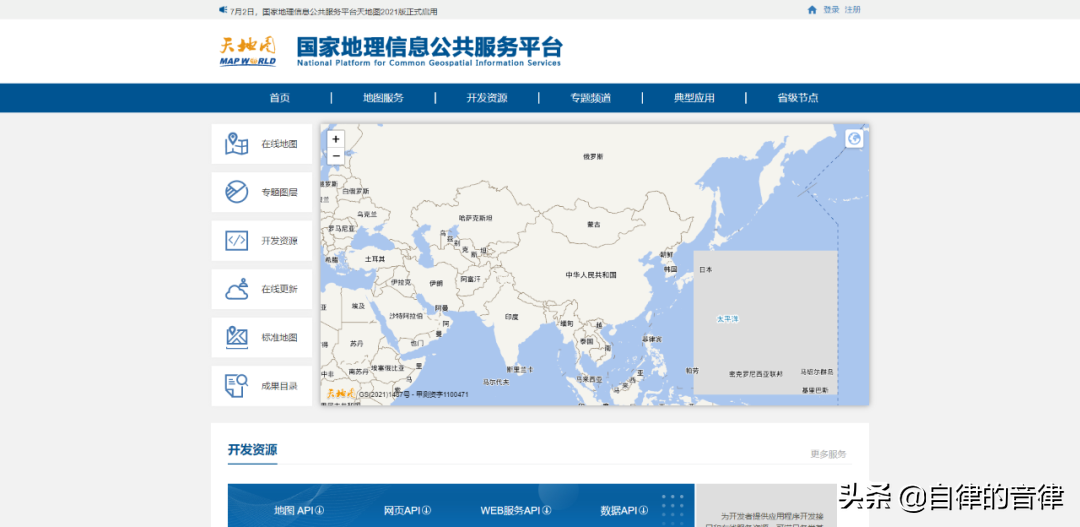Open the 地图服务 navigation menu
Viewport: 1080px width, 527px height.
[384, 98]
